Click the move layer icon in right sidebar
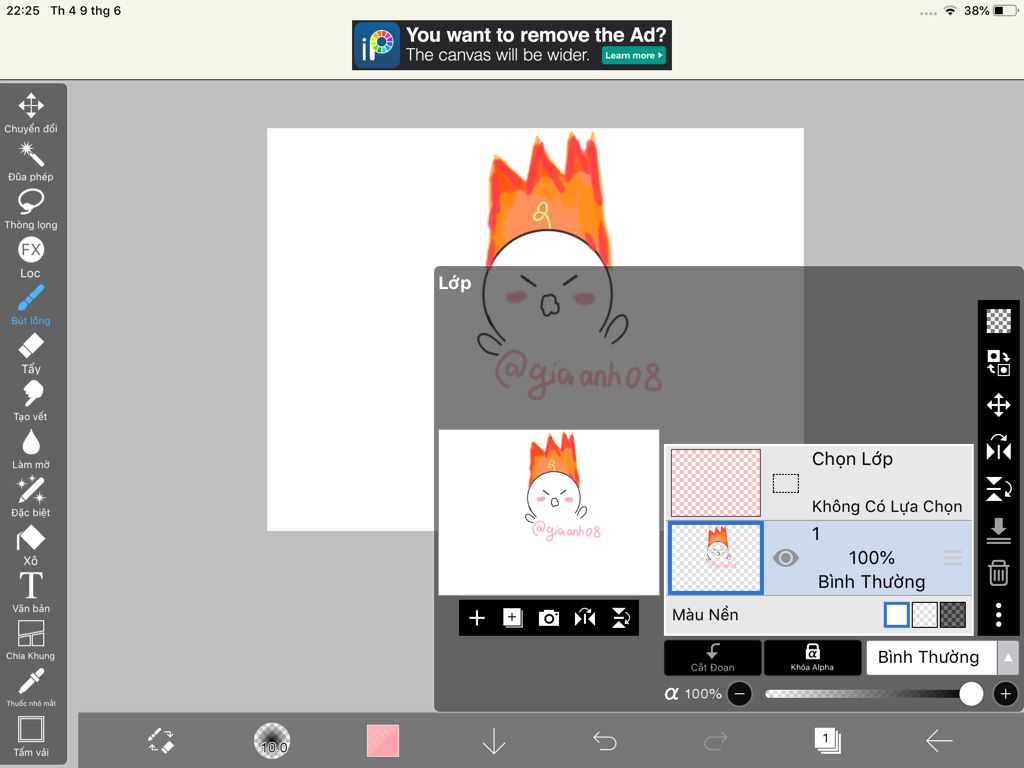1024x768 pixels. (999, 405)
